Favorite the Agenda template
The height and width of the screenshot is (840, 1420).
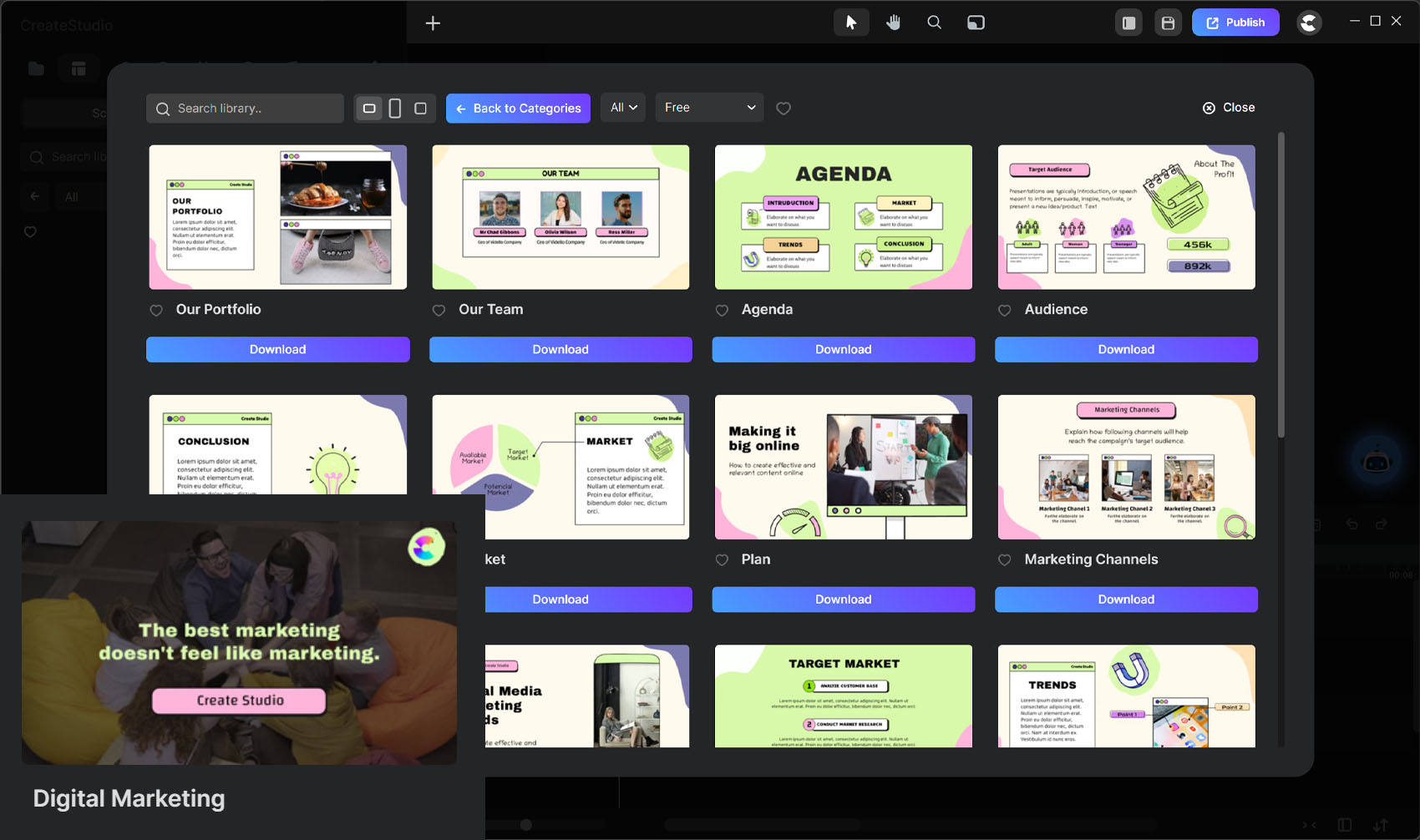(x=723, y=311)
